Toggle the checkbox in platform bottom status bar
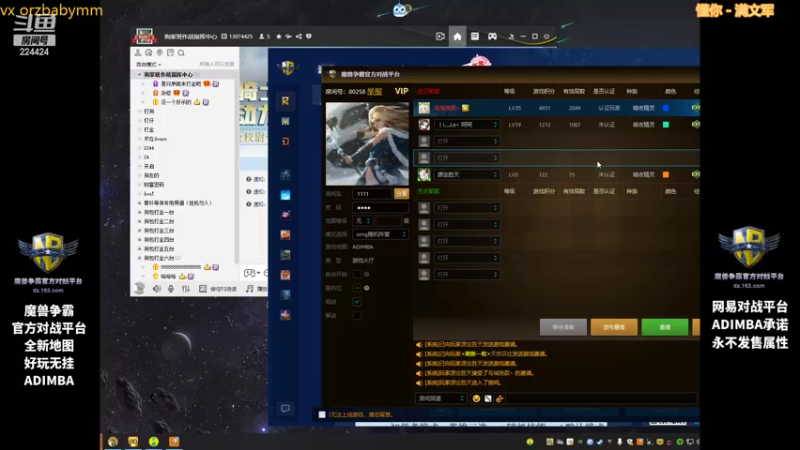This screenshot has height=450, width=800. (x=322, y=414)
